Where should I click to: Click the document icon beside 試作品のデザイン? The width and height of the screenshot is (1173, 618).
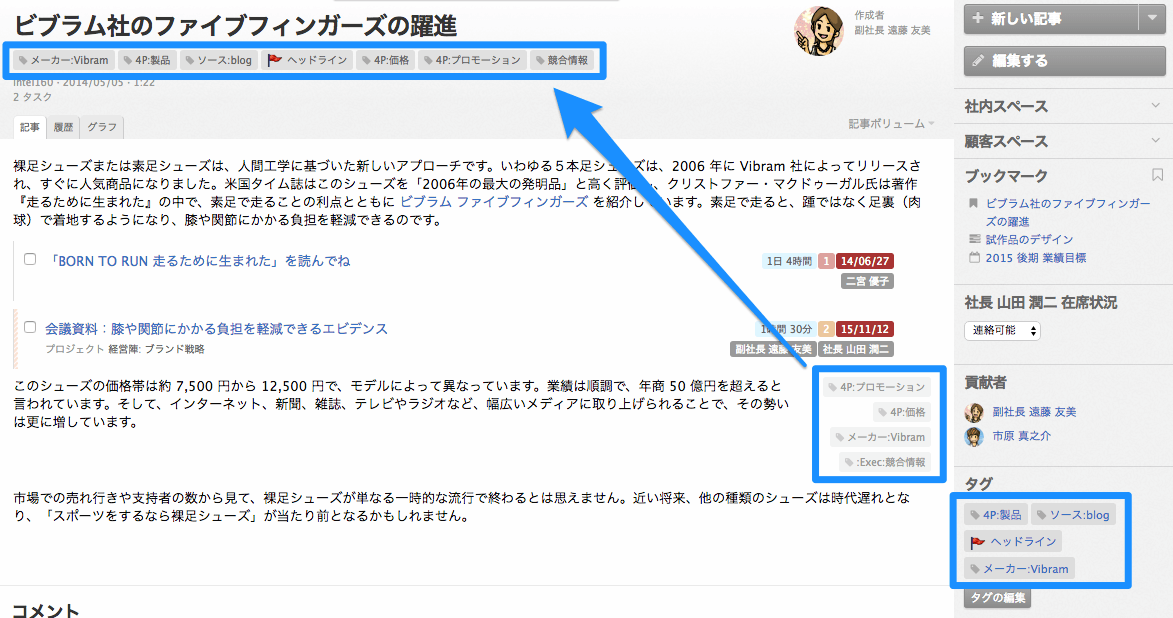click(974, 238)
